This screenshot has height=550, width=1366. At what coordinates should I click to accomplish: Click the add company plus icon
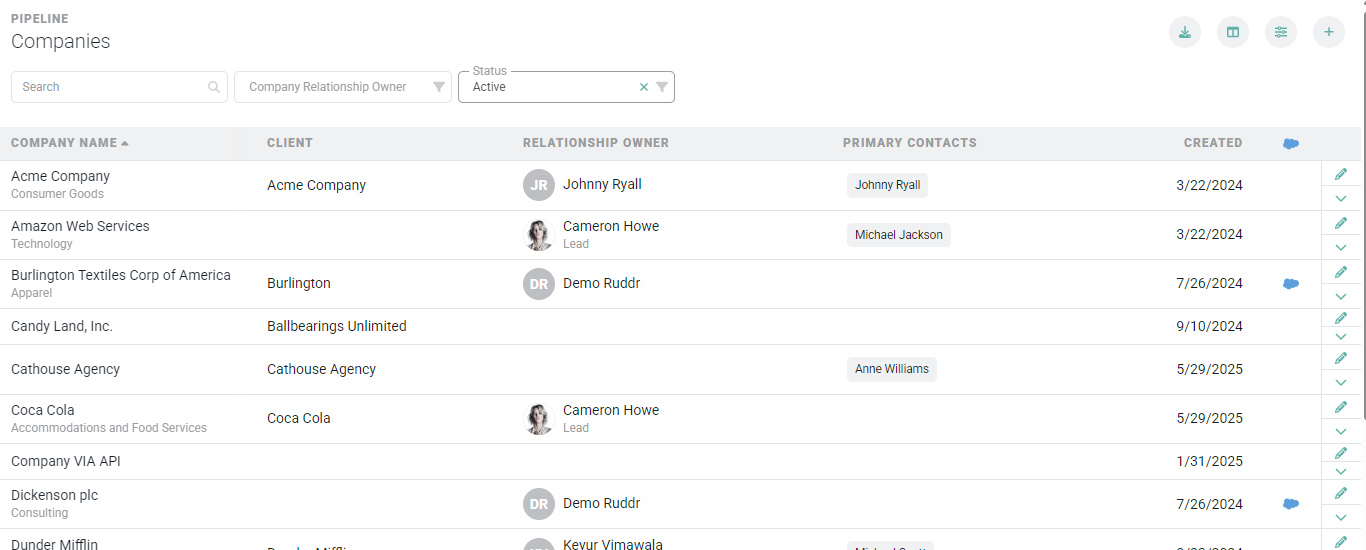pos(1329,32)
